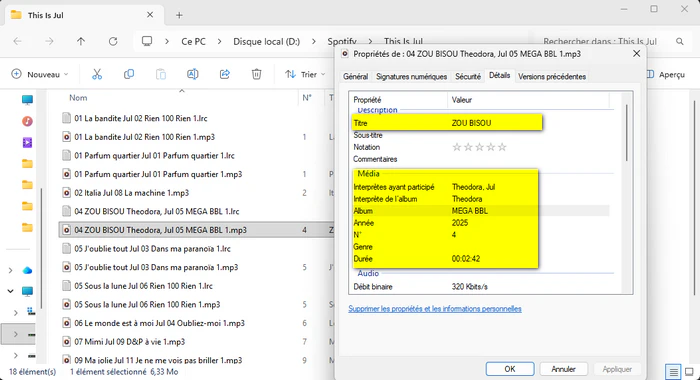This screenshot has height=380, width=700.
Task: Click the Cut scissors icon
Action: pos(97,74)
